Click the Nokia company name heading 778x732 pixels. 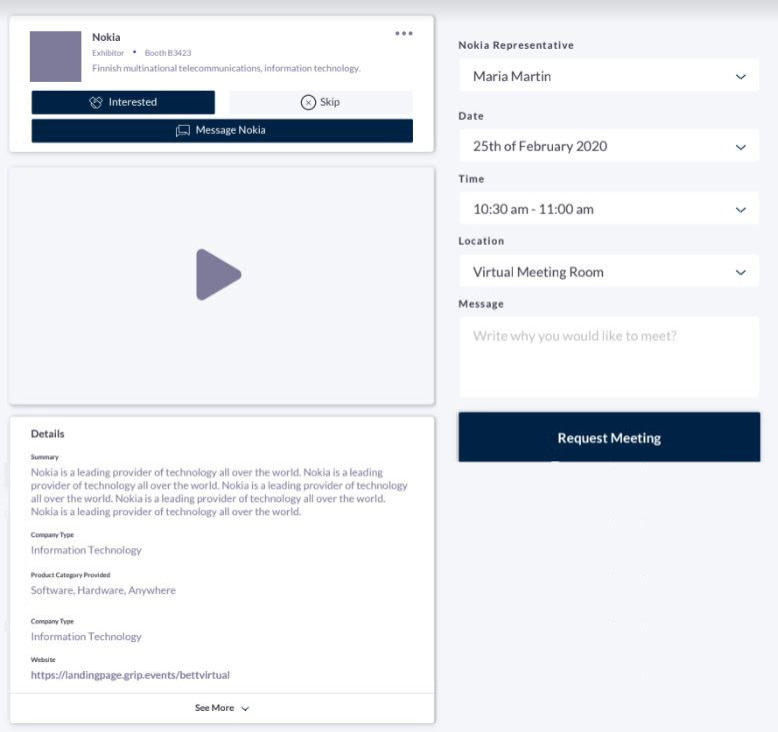[x=106, y=37]
